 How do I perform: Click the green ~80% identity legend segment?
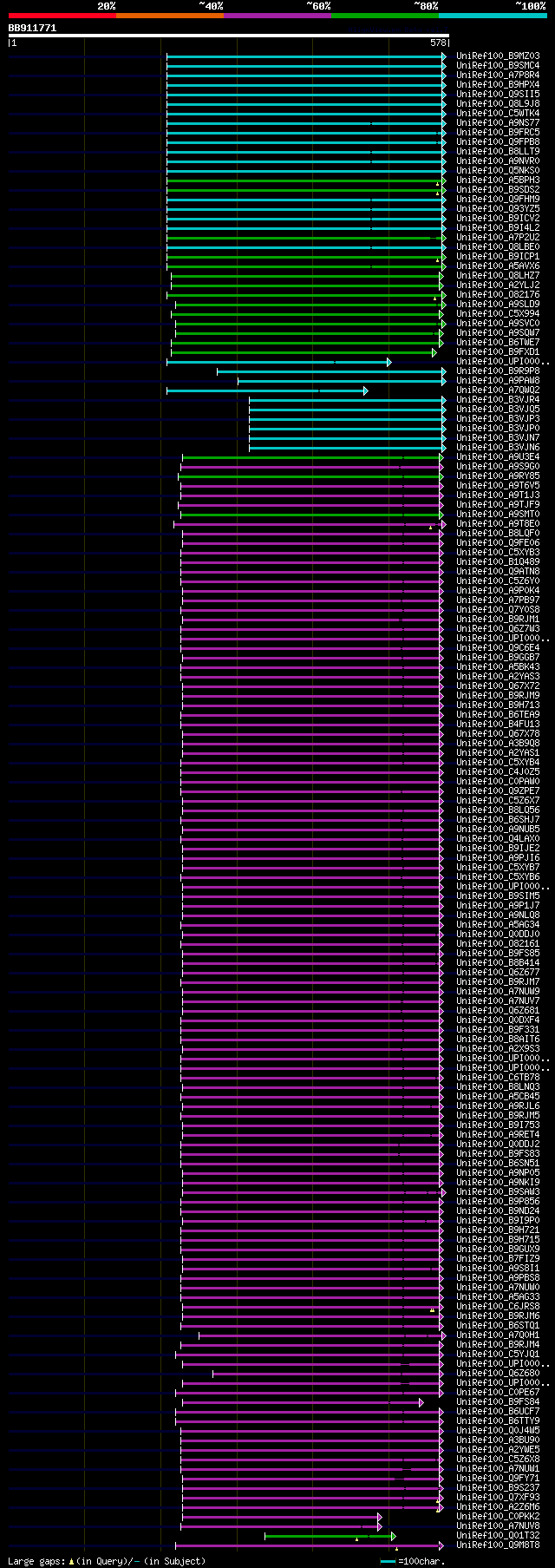(385, 15)
